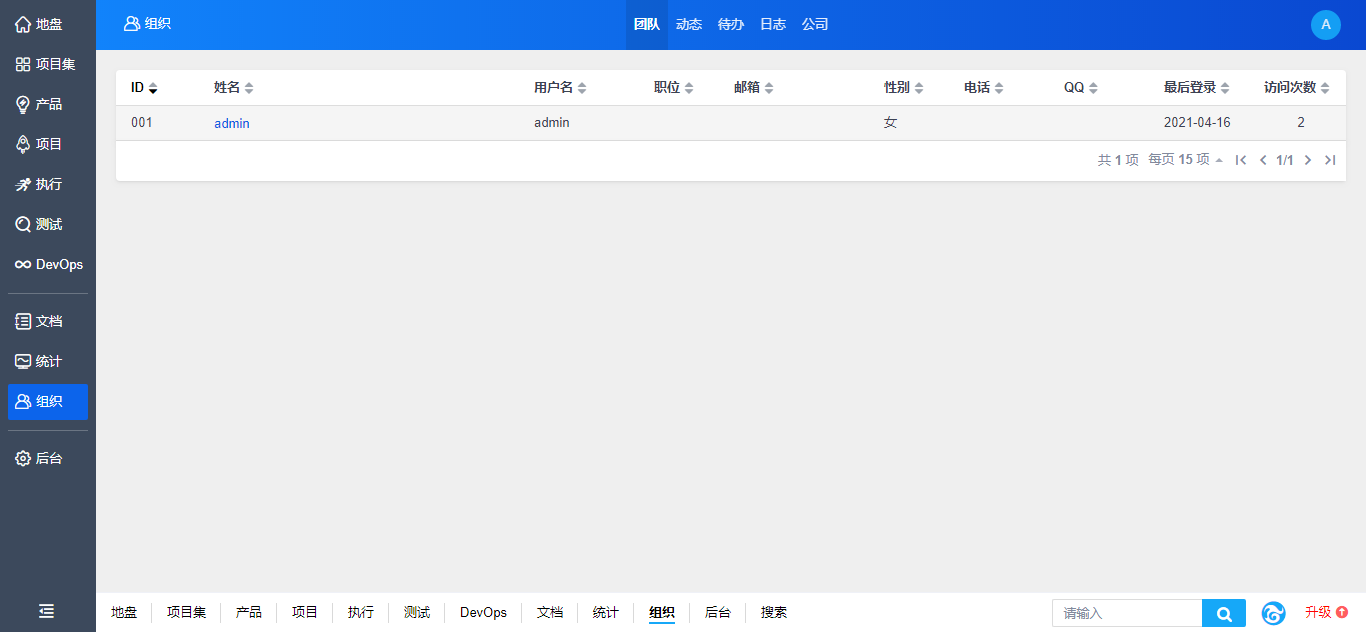Go to the first page
1366x632 pixels.
(1241, 160)
